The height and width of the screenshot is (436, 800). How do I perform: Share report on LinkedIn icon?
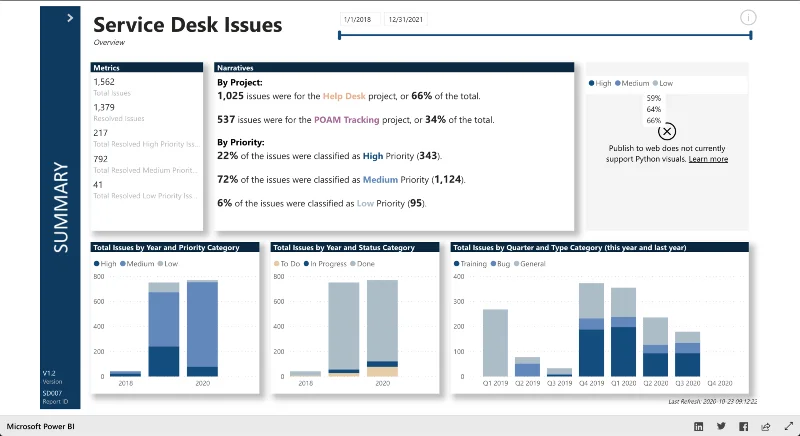click(x=698, y=426)
